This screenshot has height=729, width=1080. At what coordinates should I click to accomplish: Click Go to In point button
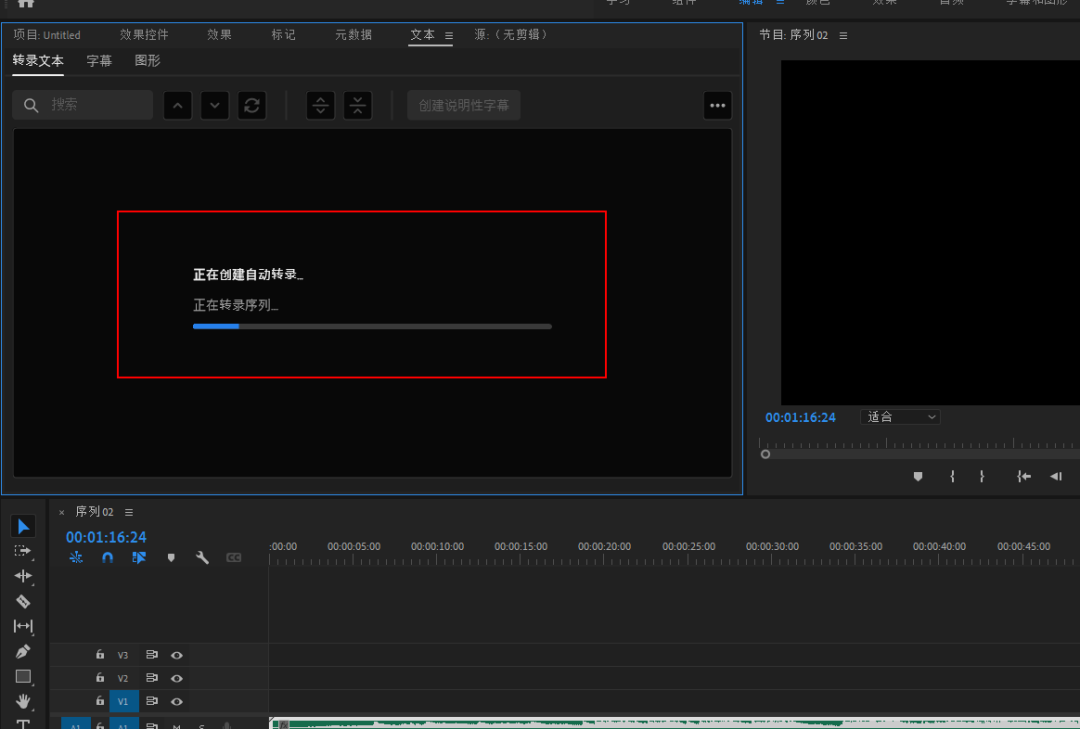coord(1024,476)
